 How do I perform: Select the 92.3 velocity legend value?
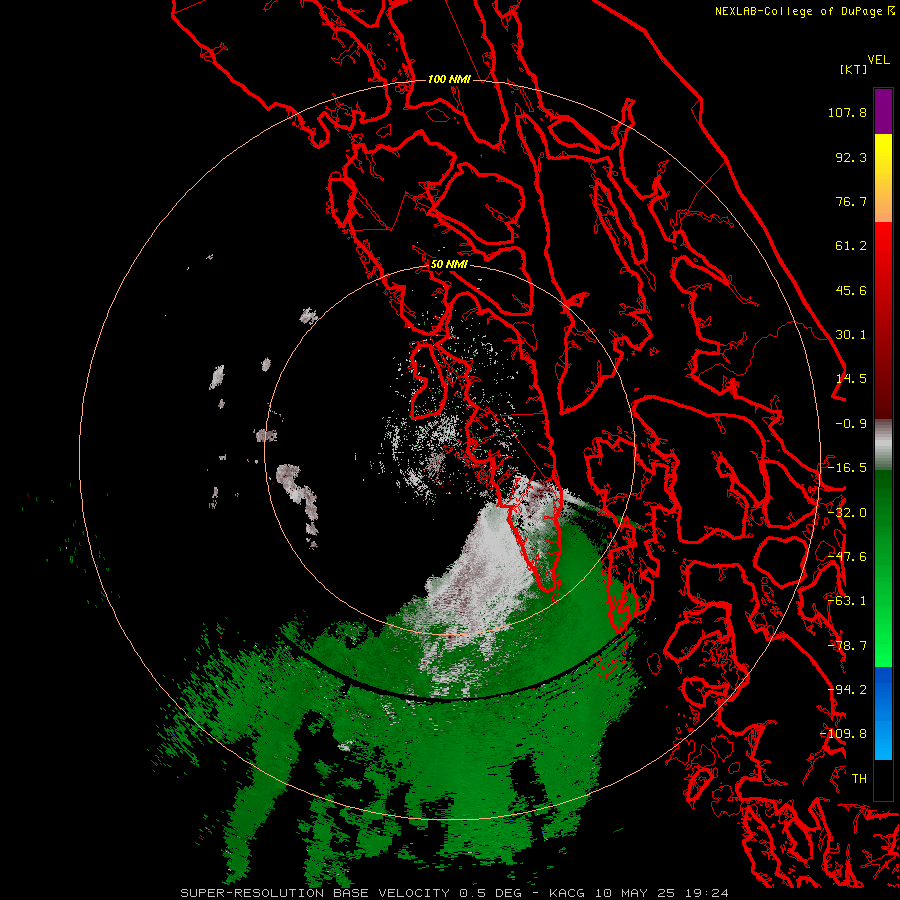851,157
